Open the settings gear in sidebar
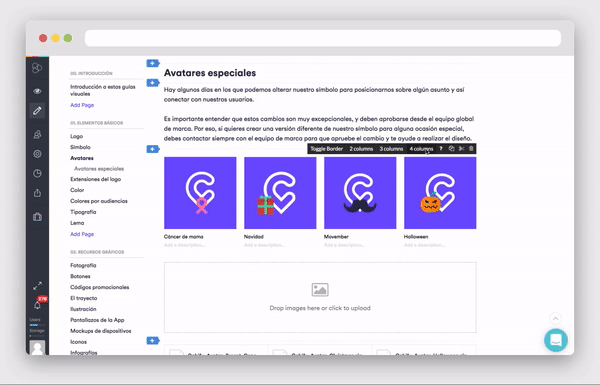This screenshot has width=600, height=385. click(37, 154)
